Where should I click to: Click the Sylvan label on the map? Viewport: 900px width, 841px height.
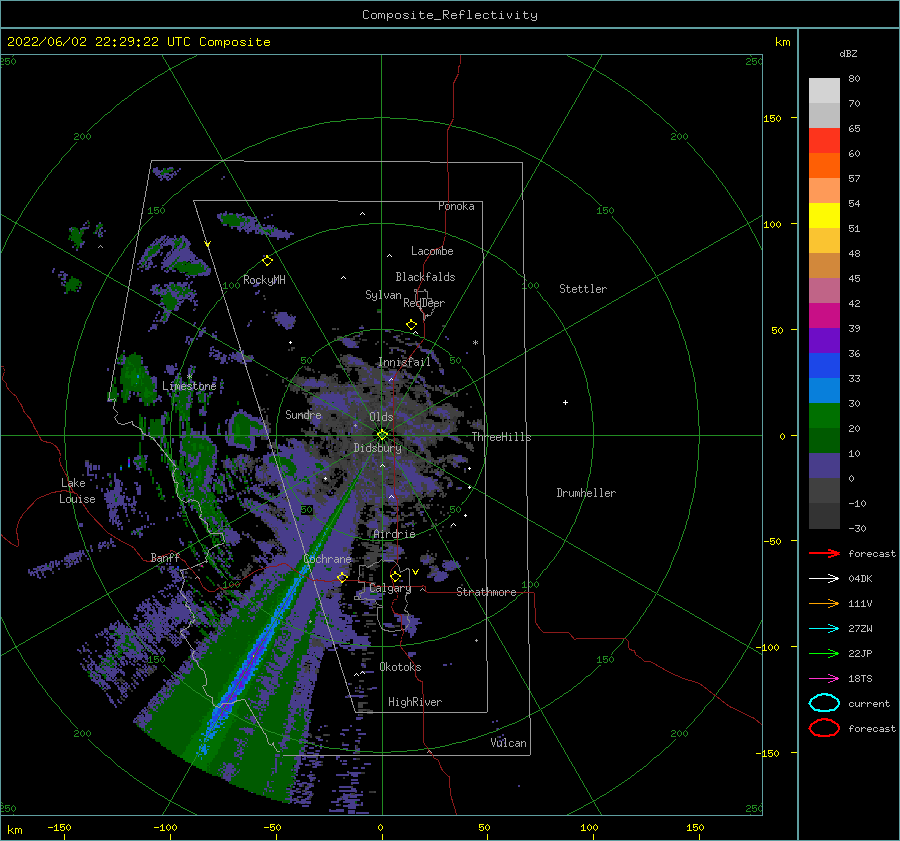click(x=383, y=295)
